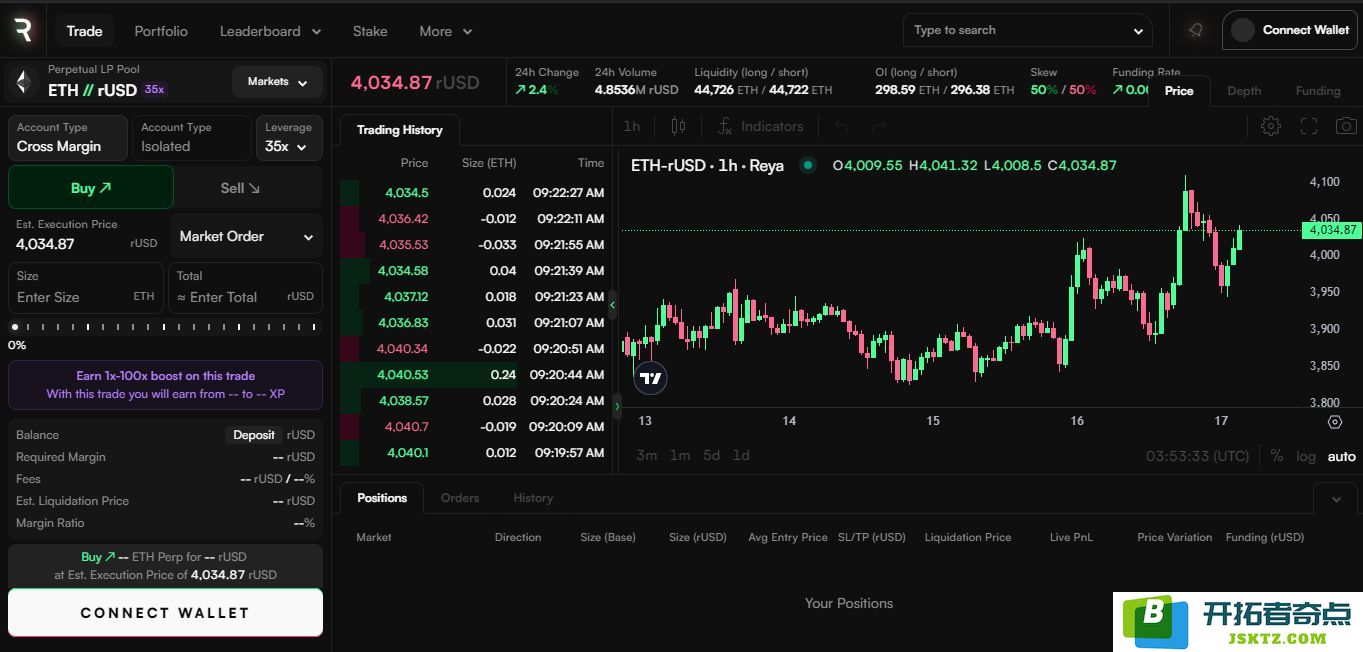Viewport: 1363px width, 652px height.
Task: Click the Liquidation Price column header
Action: point(967,537)
